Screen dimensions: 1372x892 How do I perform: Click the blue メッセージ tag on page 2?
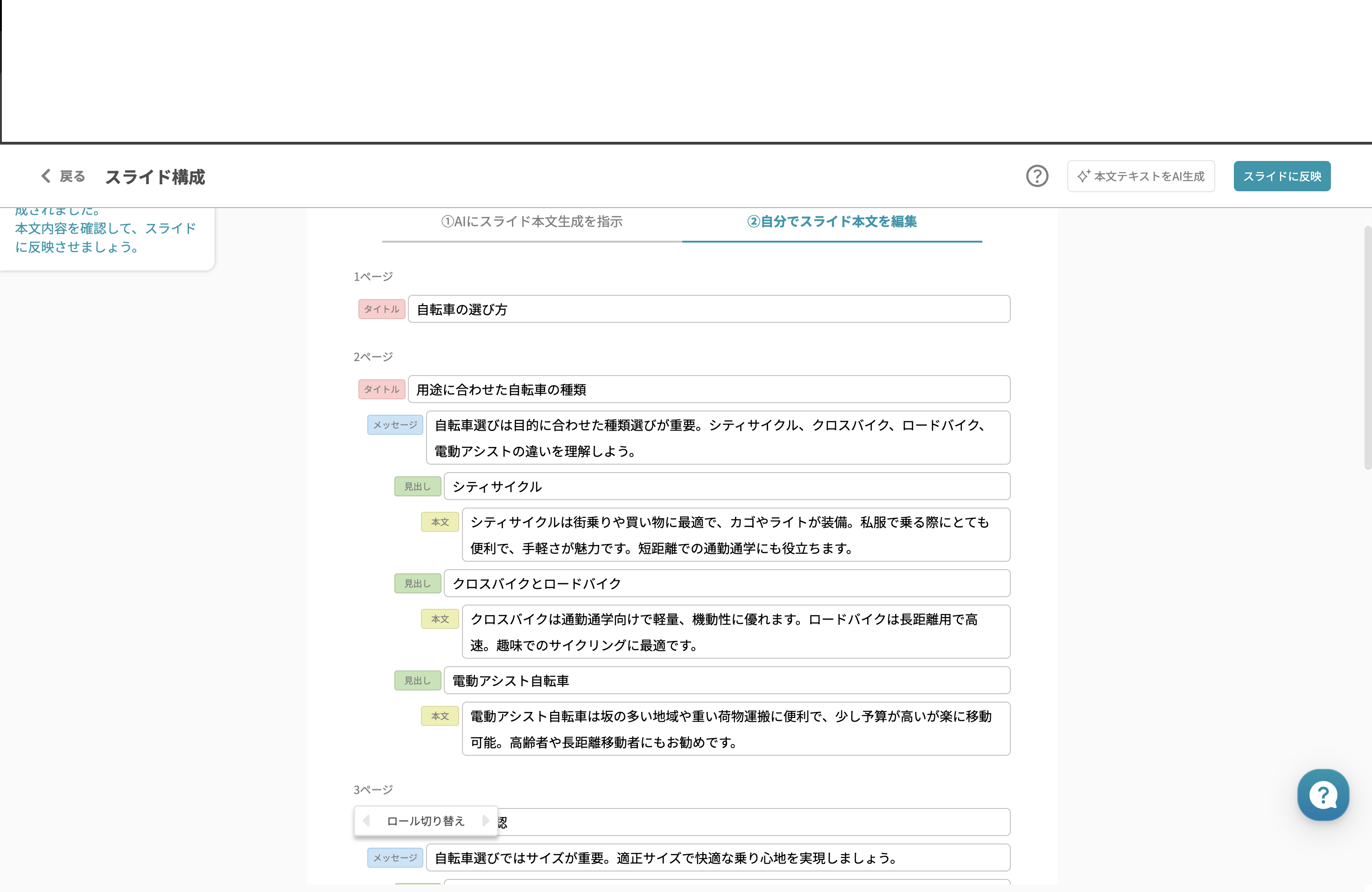pyautogui.click(x=394, y=425)
